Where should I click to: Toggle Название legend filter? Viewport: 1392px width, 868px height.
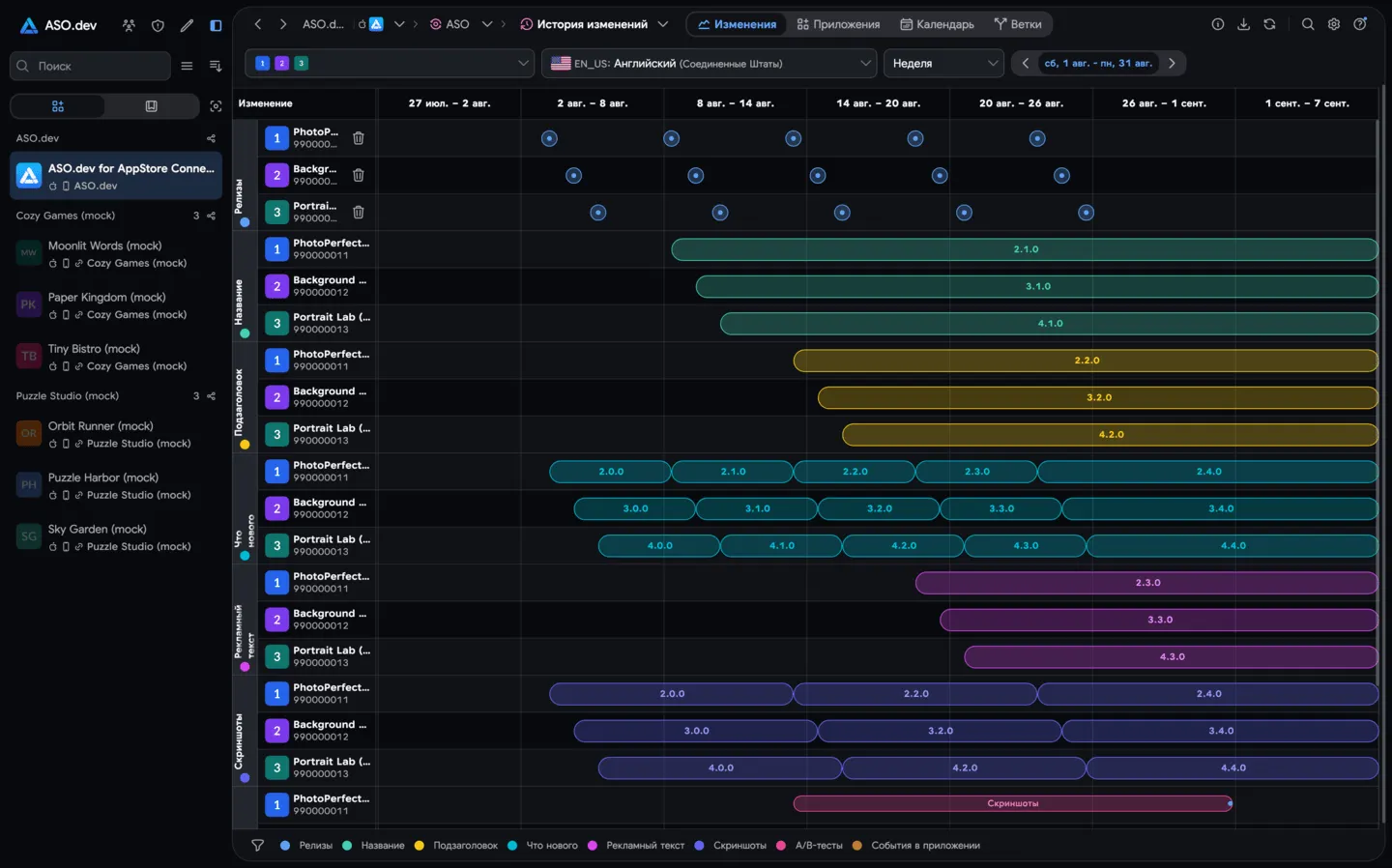374,845
